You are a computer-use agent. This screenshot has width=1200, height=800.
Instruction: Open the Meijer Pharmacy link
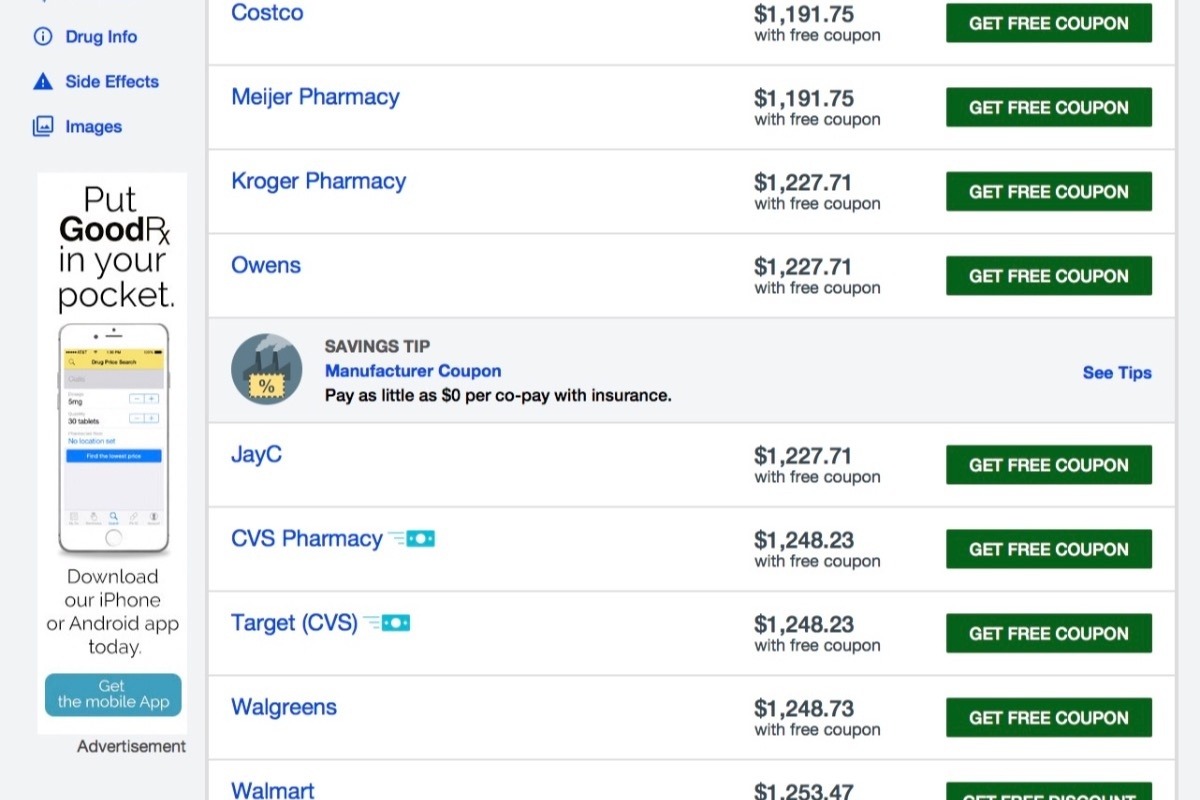(315, 97)
